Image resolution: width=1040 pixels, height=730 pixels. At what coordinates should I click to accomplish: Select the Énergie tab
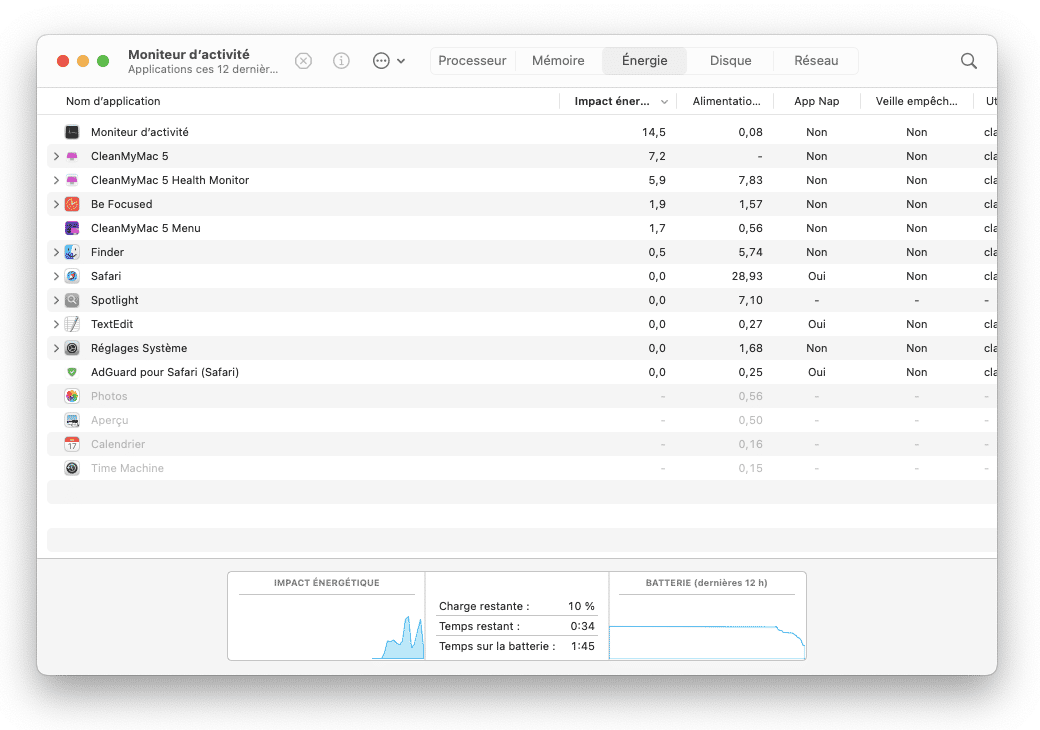[x=645, y=61]
